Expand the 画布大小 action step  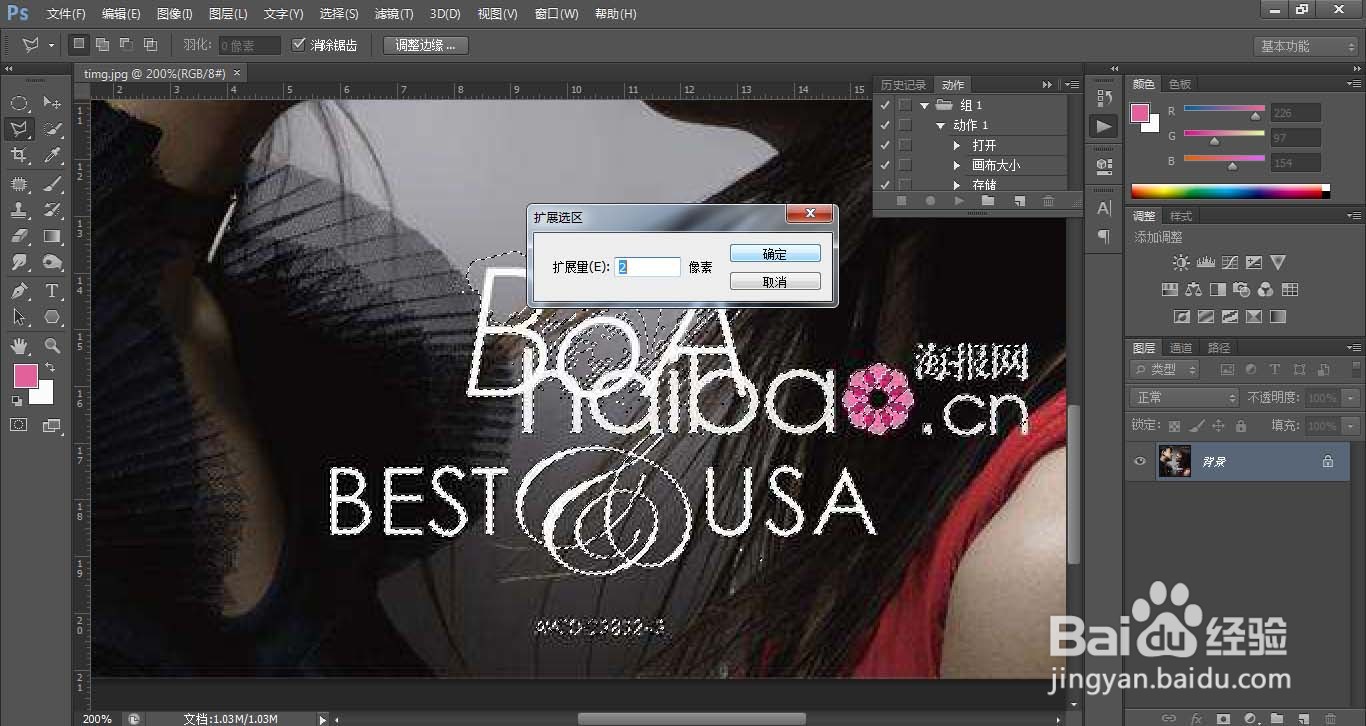coord(957,165)
